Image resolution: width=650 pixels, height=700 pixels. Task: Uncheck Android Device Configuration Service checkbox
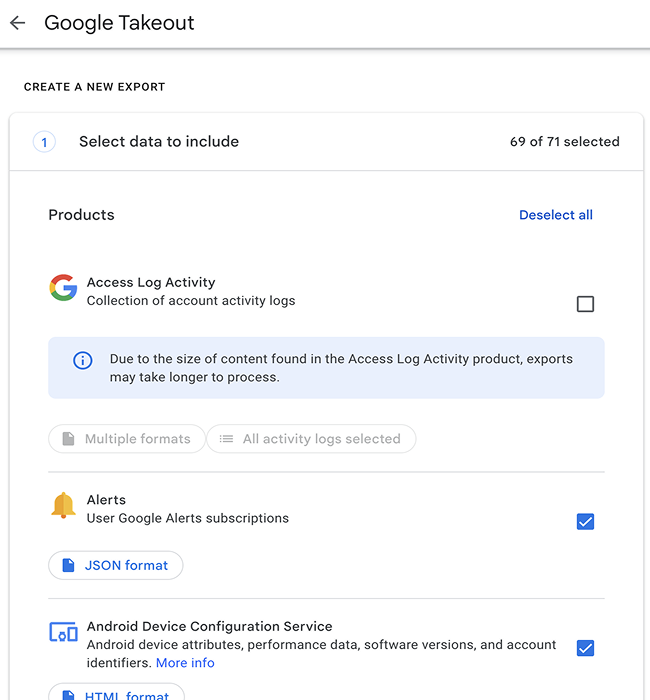pos(585,648)
